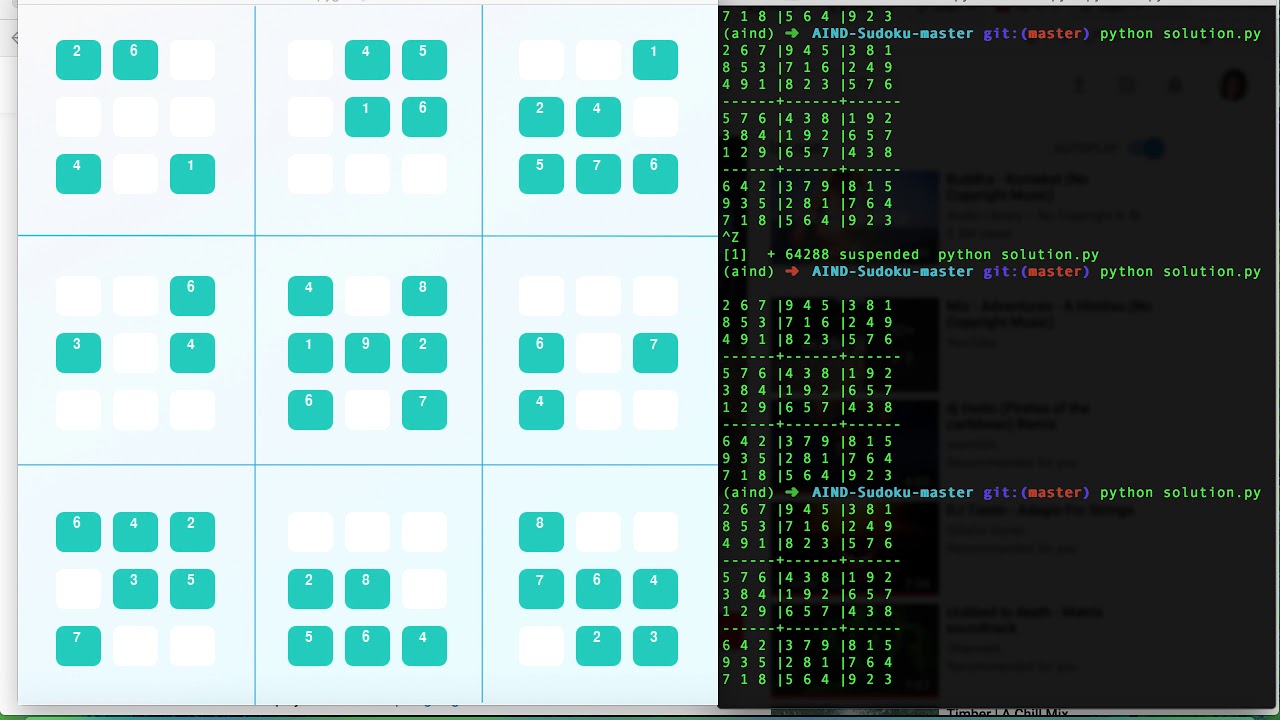
Task: Click the 1 tile in top-left sudoku box
Action: click(192, 174)
